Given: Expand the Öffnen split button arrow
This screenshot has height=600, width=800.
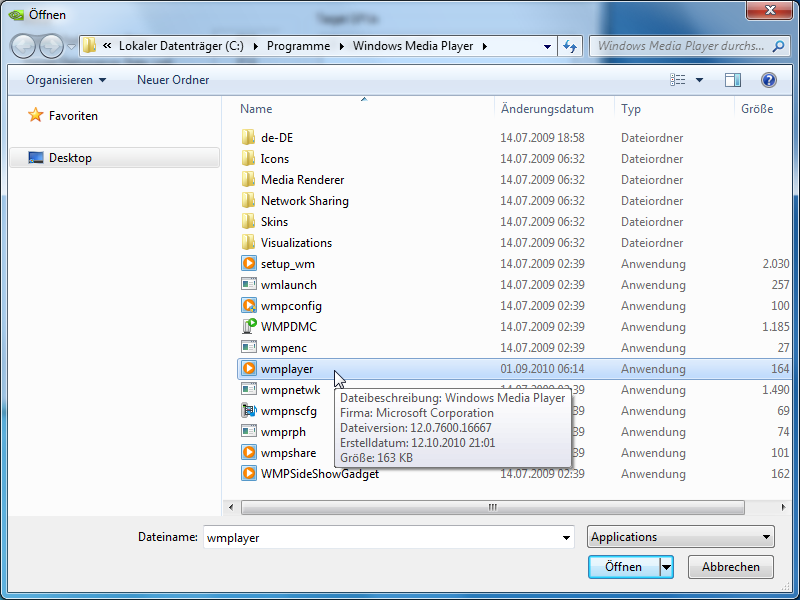Looking at the screenshot, I should 666,567.
